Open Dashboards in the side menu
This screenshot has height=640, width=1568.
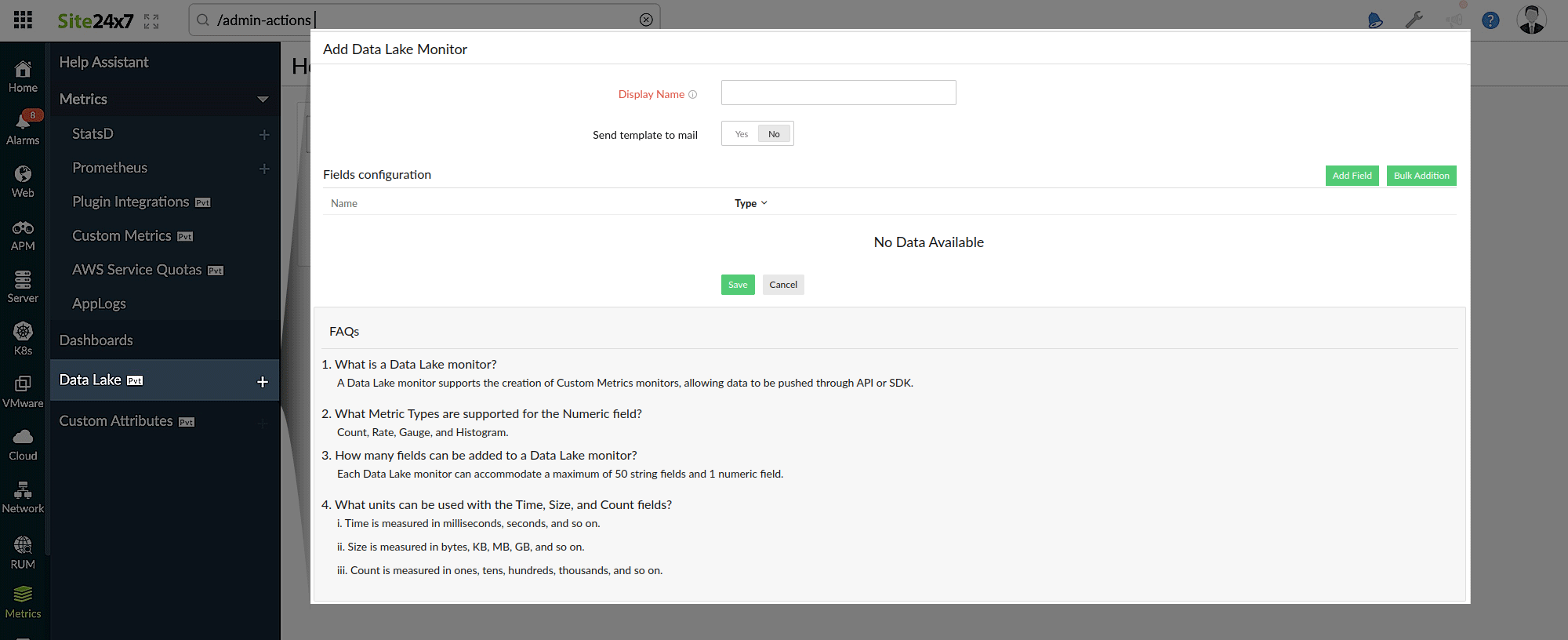coord(96,340)
